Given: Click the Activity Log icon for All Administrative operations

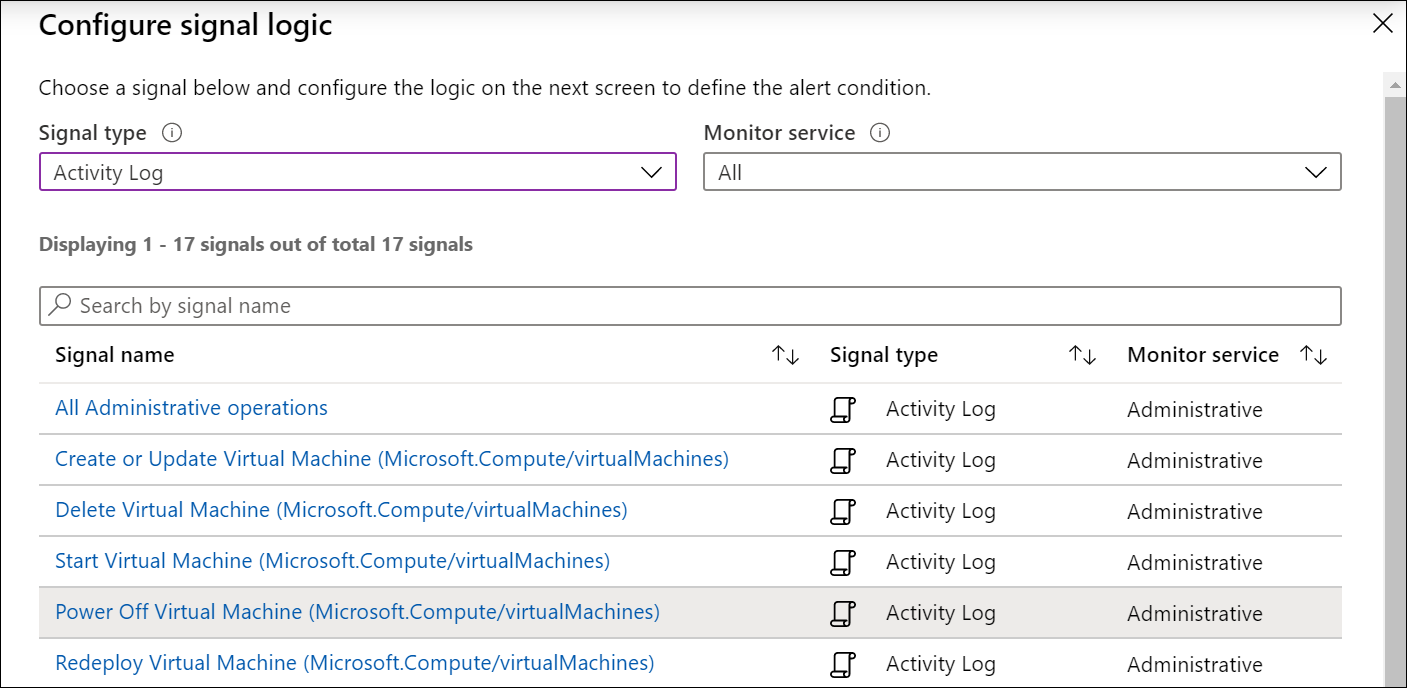Looking at the screenshot, I should point(843,410).
